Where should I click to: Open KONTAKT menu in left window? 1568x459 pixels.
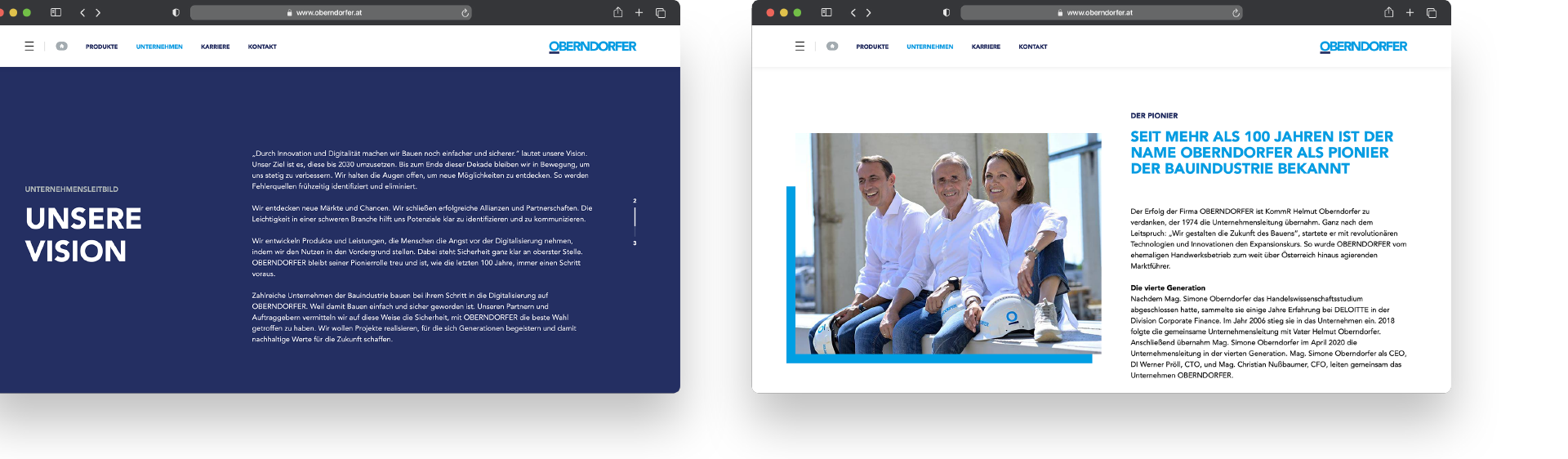tap(262, 47)
